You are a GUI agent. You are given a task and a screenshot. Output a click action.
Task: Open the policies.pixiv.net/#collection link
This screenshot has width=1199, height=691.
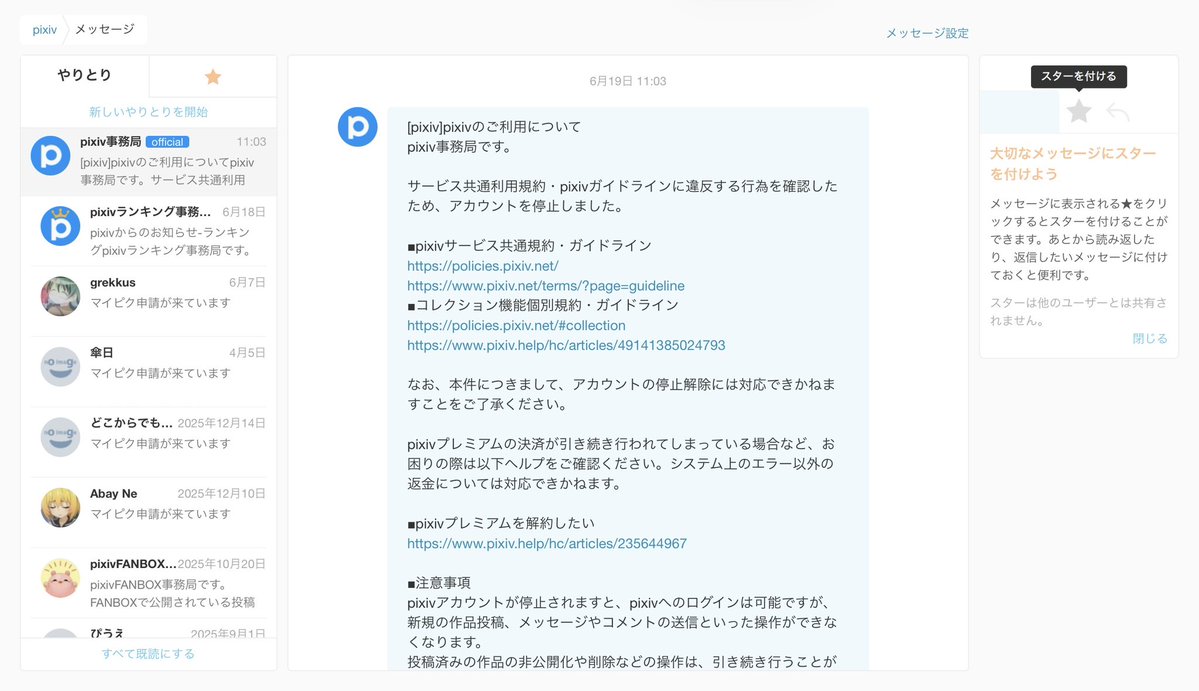point(516,326)
